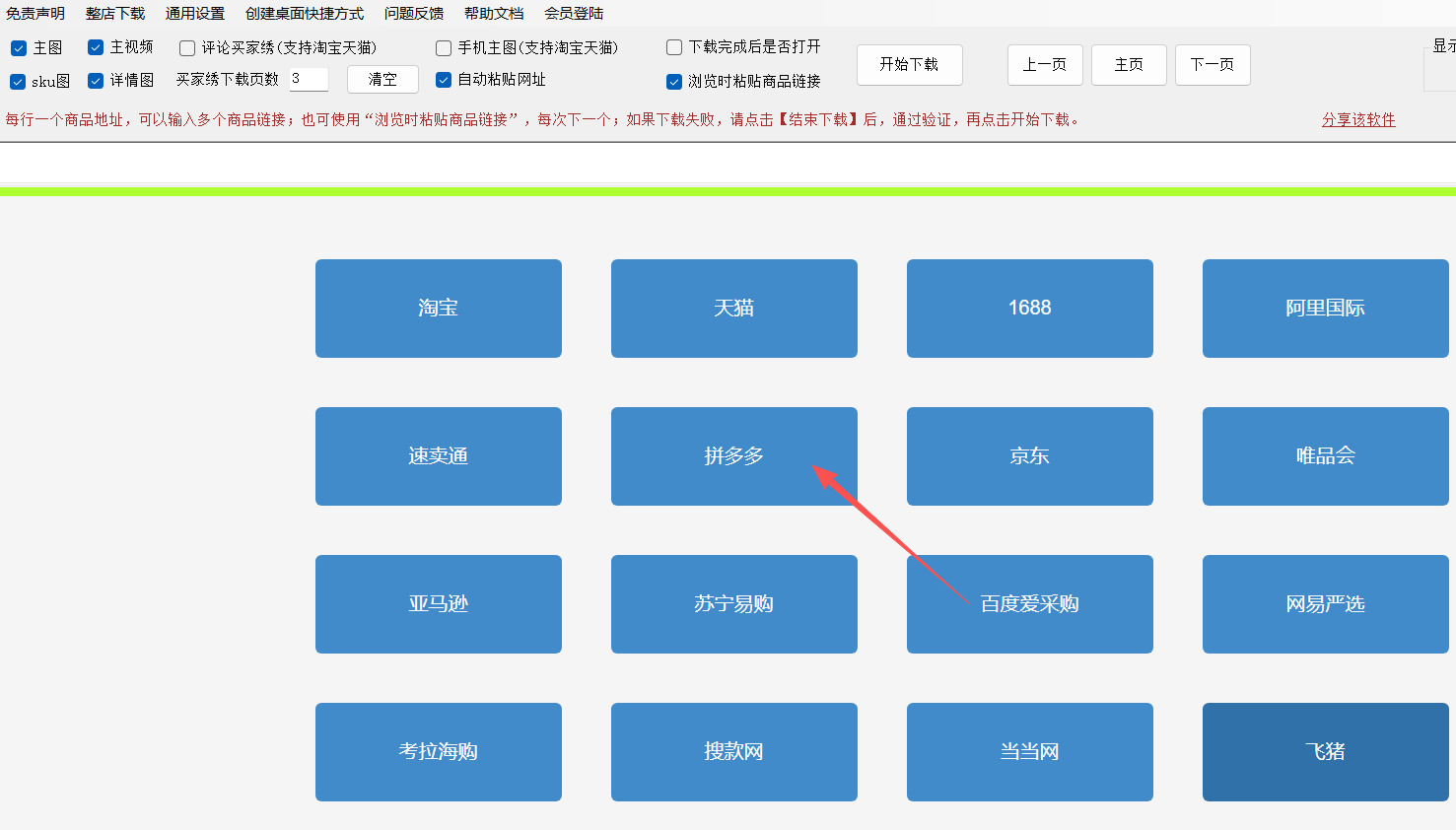
Task: Go to previous page with 上一页
Action: coord(1045,65)
